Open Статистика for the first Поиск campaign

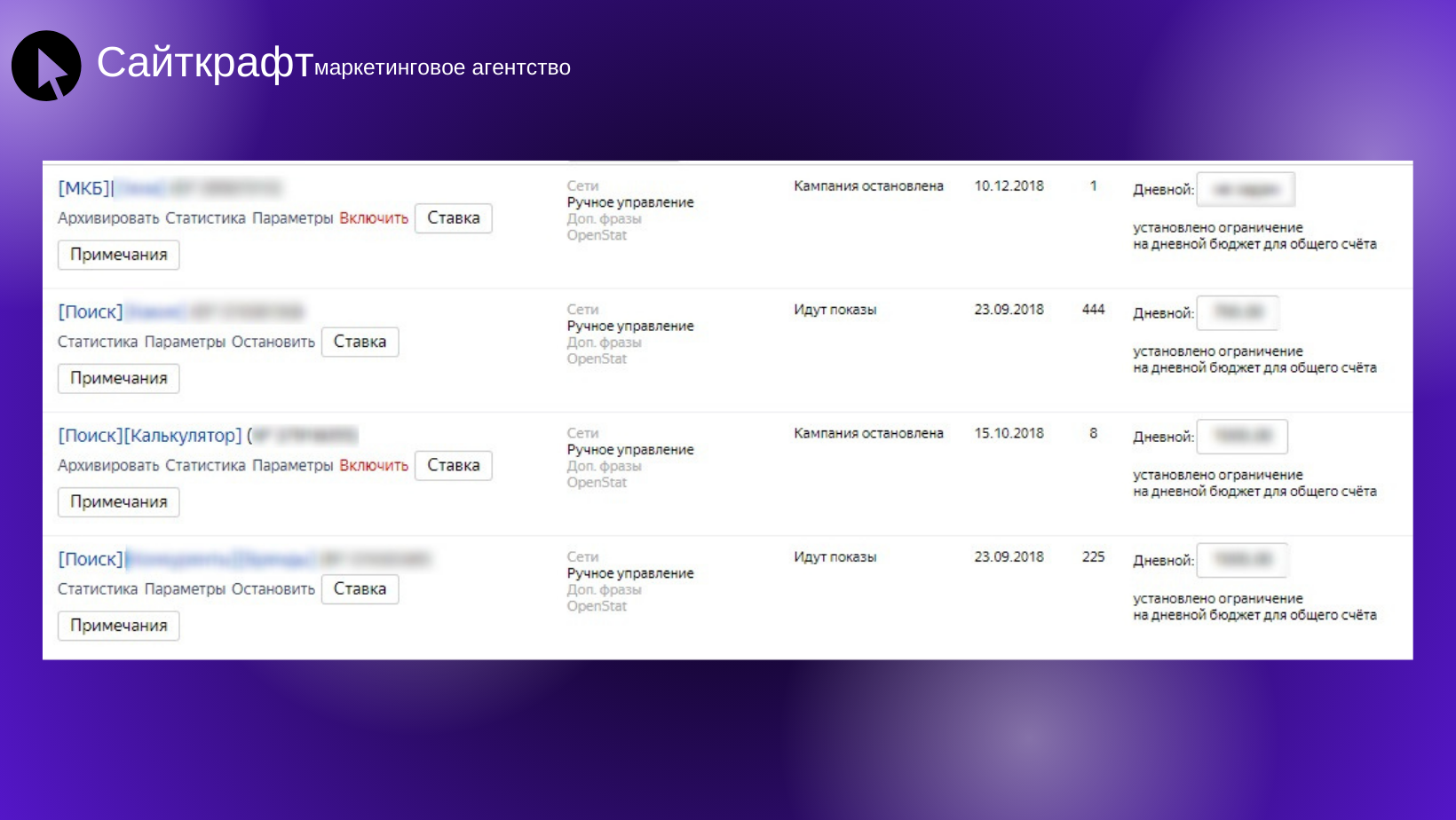(98, 342)
